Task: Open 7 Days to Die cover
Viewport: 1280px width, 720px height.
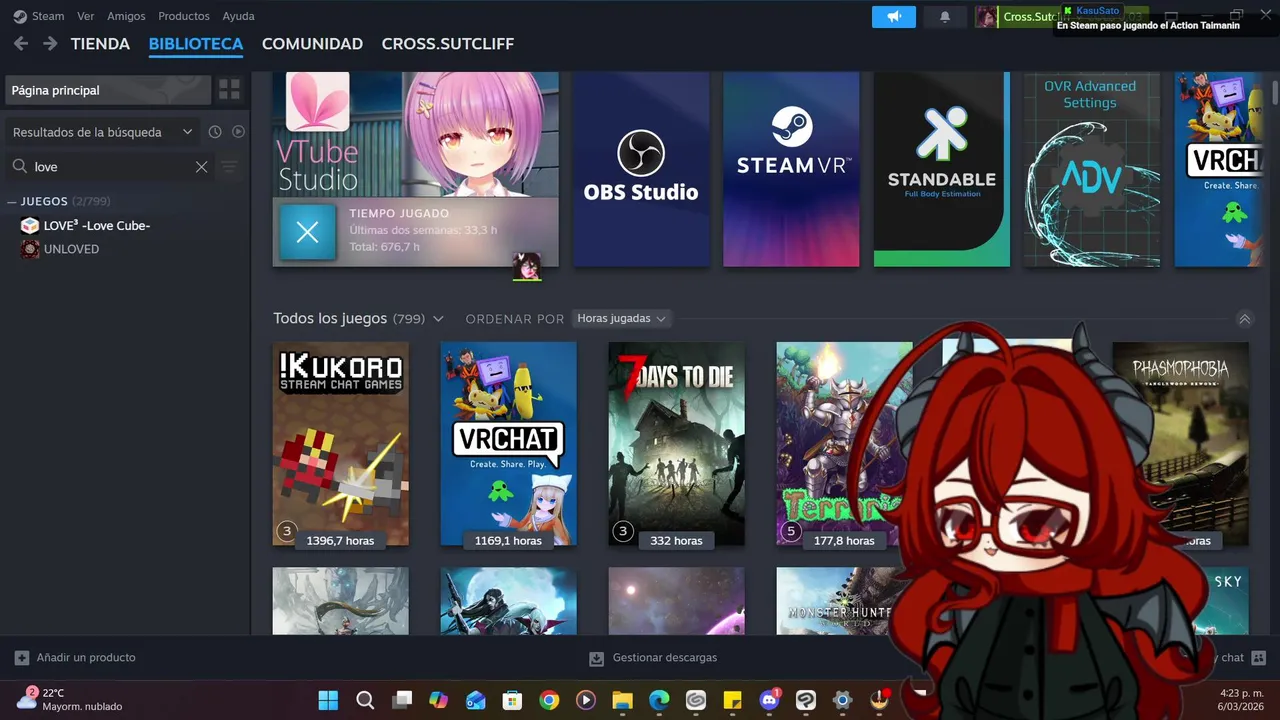Action: click(x=677, y=444)
